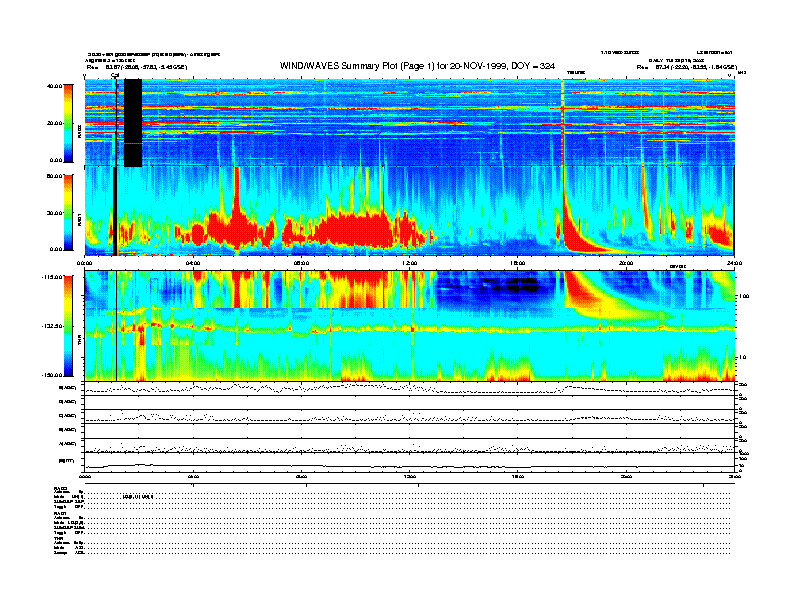Click the 100 label on TNR right axis
Viewport: 792px width, 612px height.
745,296
